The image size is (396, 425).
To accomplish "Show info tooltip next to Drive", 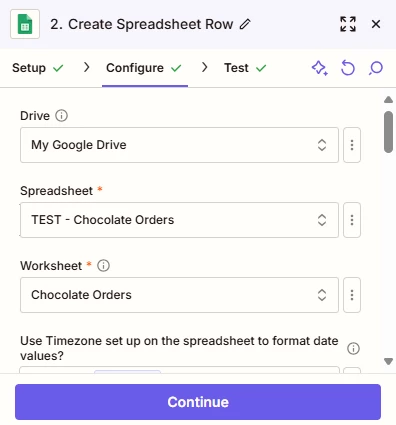I will (61, 116).
